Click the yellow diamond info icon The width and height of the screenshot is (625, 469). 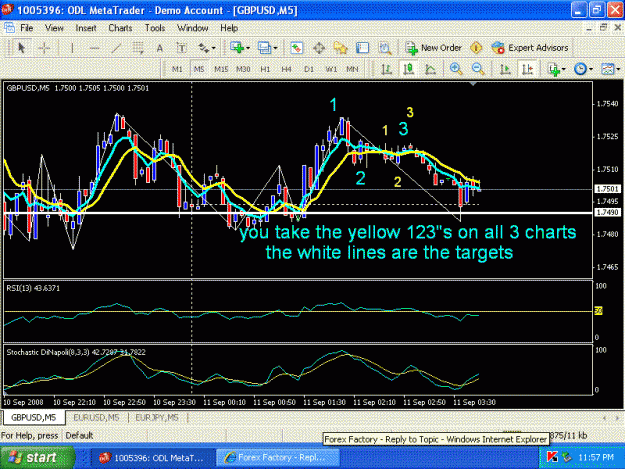(x=476, y=48)
